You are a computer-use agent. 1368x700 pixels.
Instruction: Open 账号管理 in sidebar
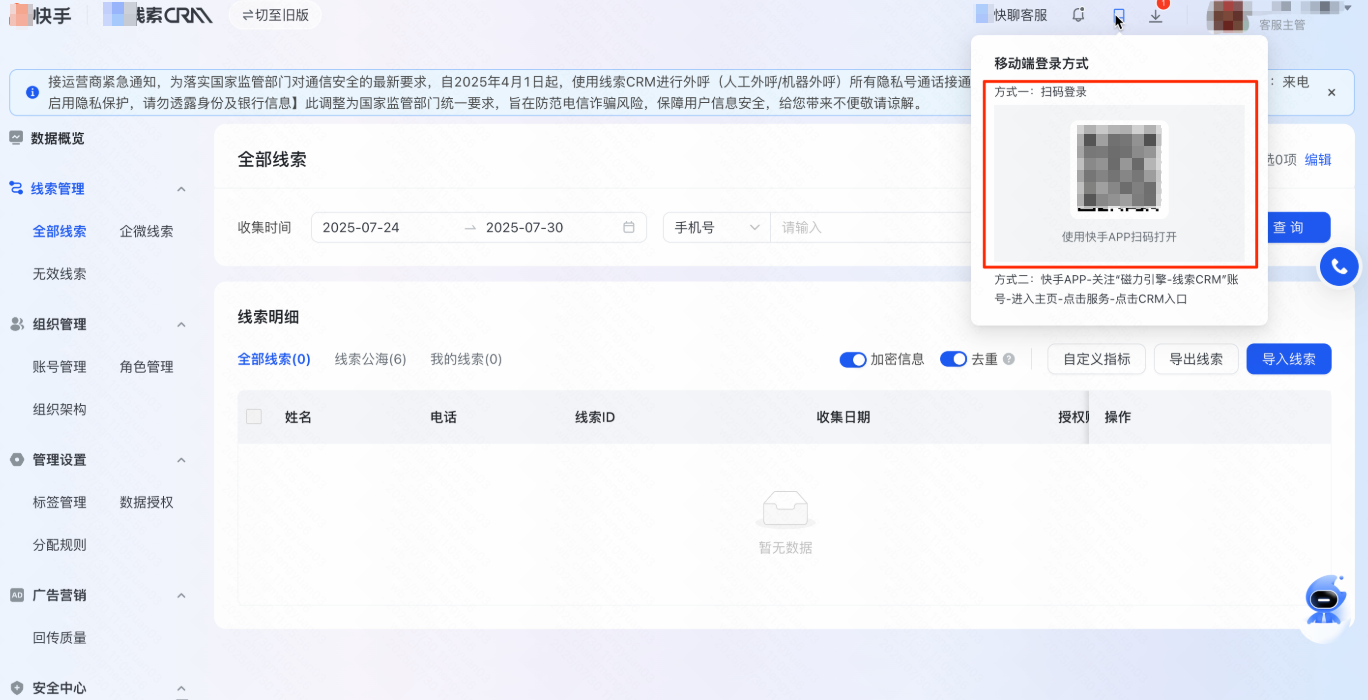pos(60,367)
